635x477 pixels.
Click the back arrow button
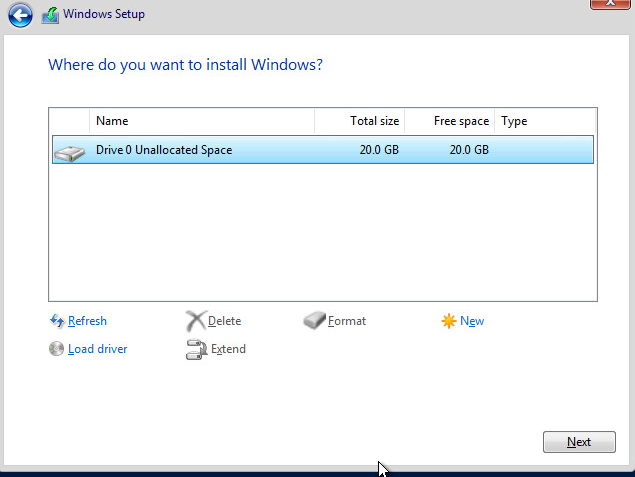tap(20, 15)
